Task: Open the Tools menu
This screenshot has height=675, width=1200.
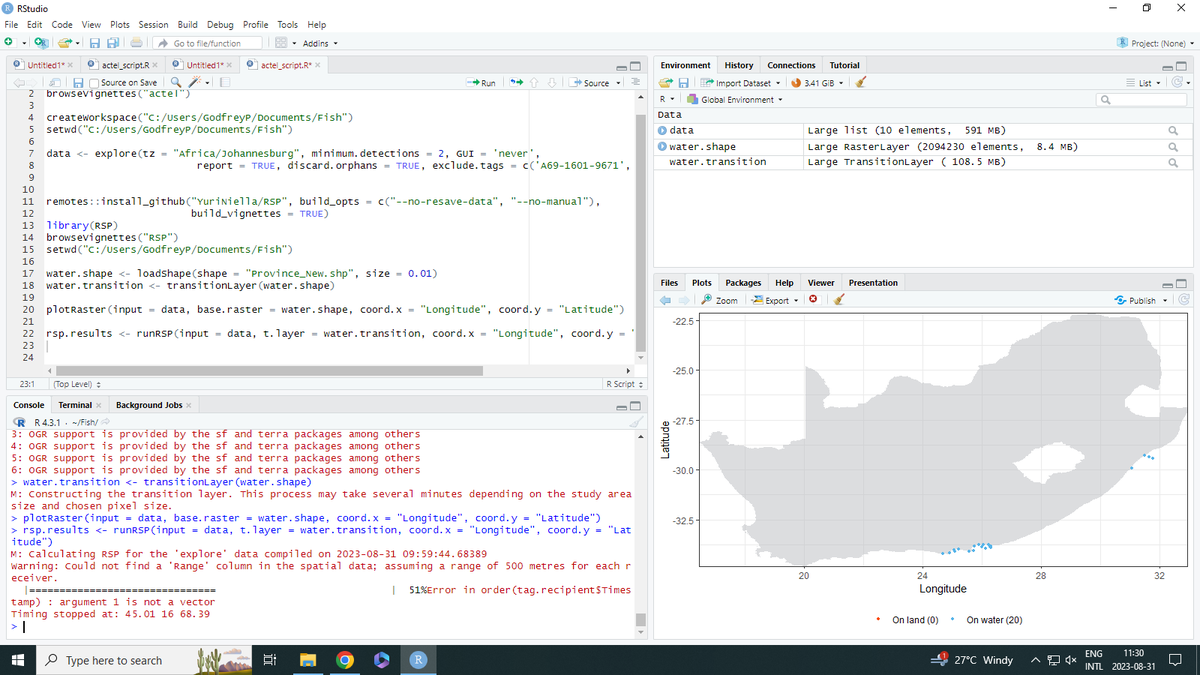Action: 288,24
